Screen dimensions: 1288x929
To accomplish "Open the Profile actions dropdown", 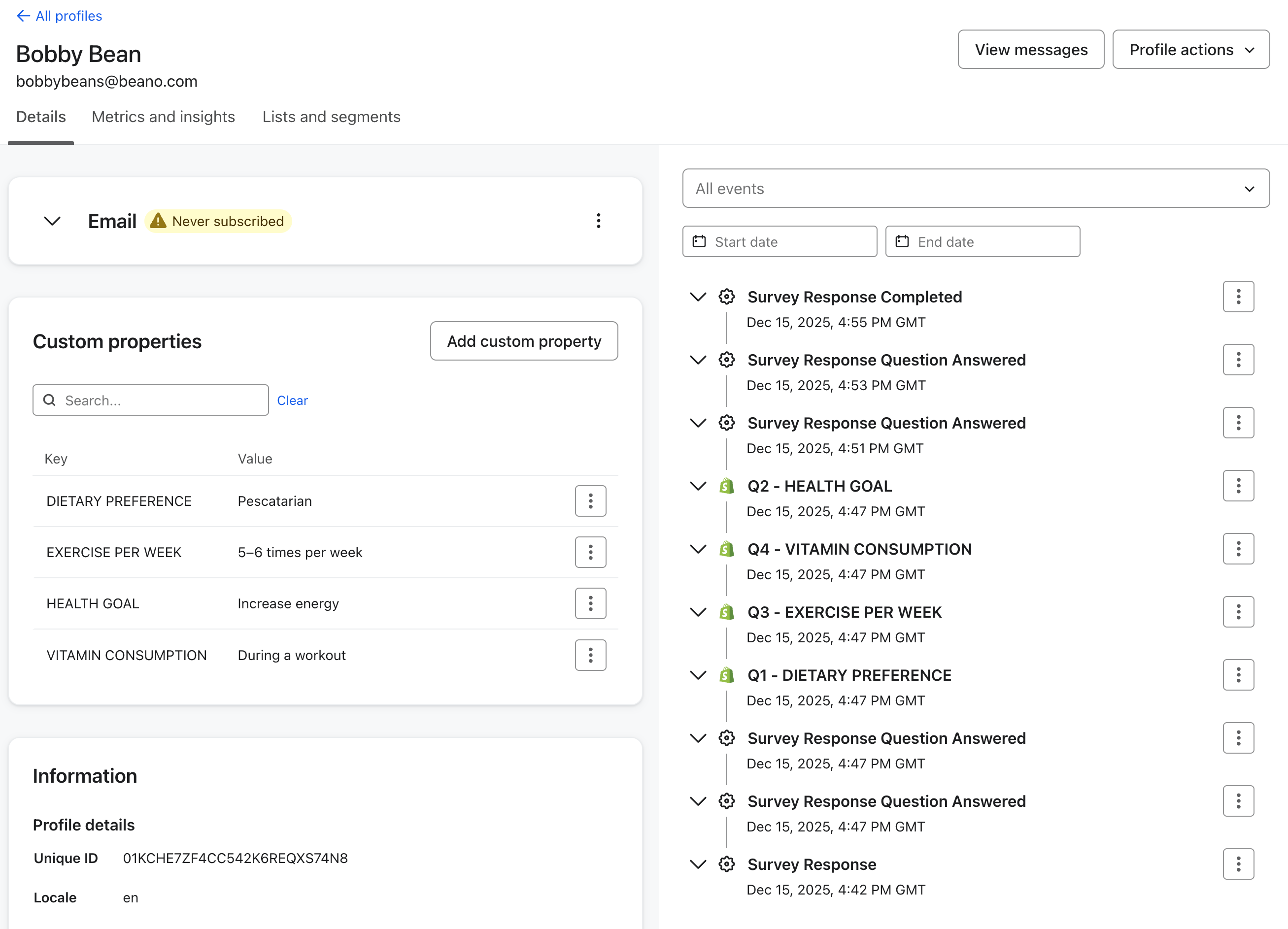I will click(x=1191, y=50).
